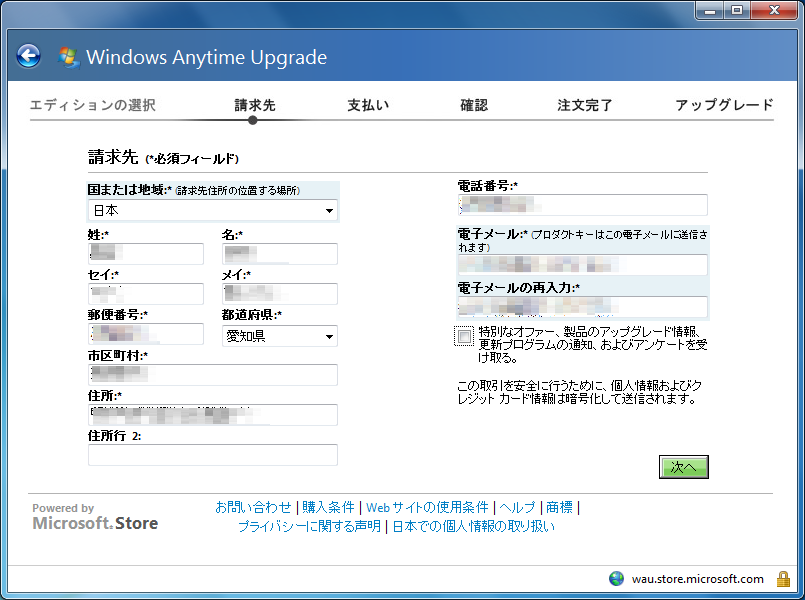
Task: Click the blue back arrow button
Action: pos(28,57)
